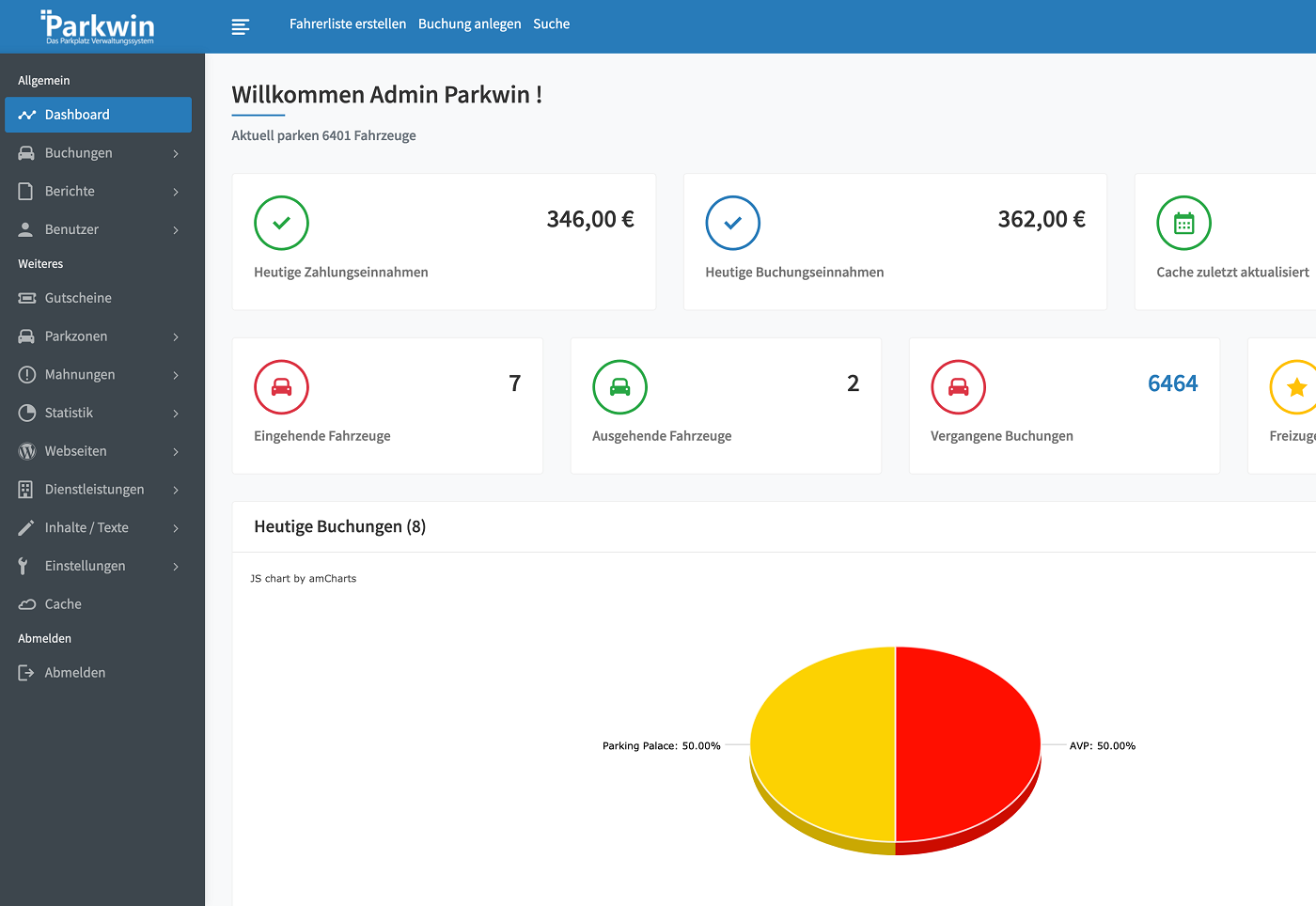Open Gutscheine in the sidebar
The width and height of the screenshot is (1316, 906).
point(78,298)
